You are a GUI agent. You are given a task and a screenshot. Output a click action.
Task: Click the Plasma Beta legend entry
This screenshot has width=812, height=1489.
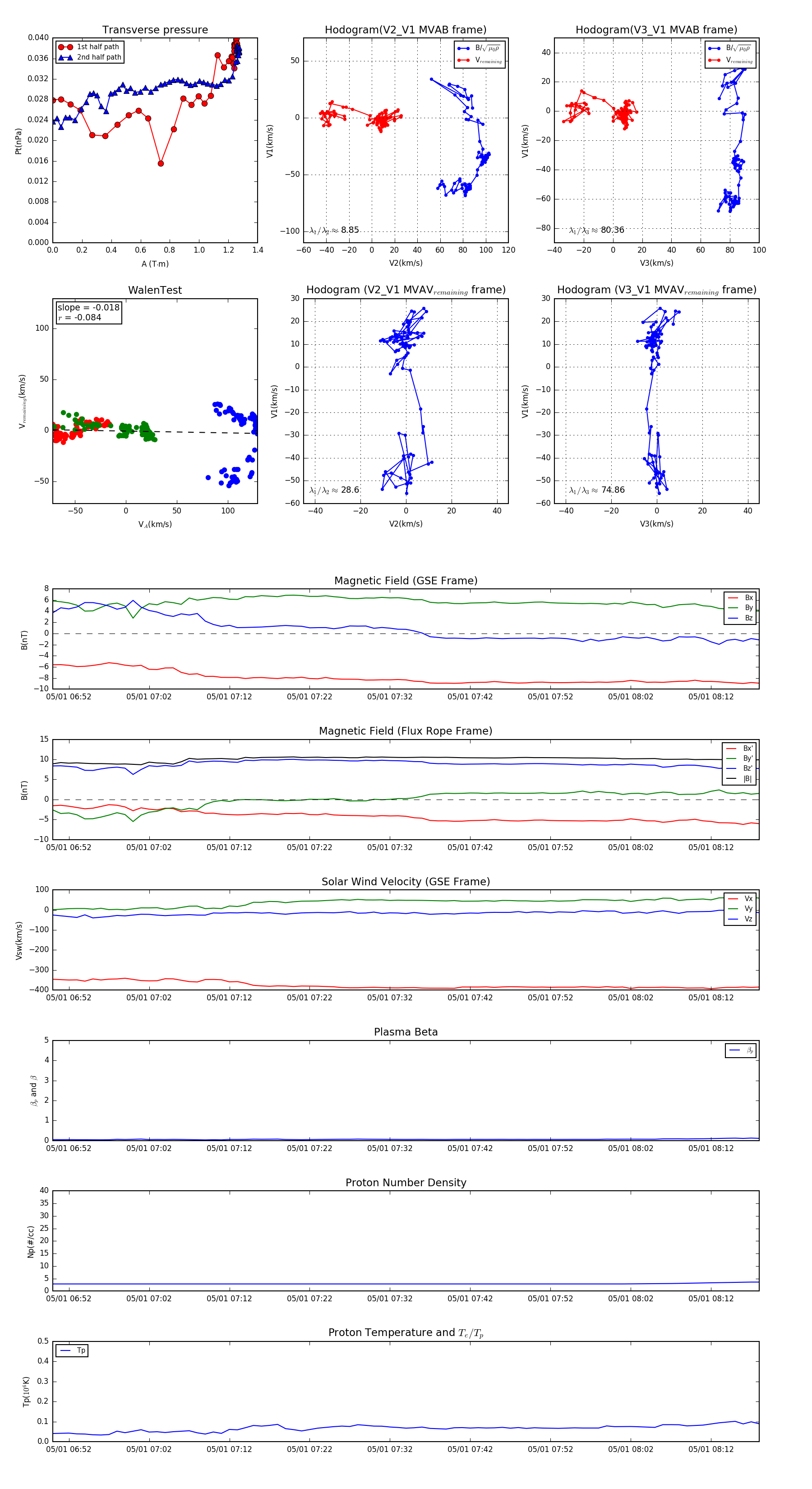pyautogui.click(x=741, y=1050)
